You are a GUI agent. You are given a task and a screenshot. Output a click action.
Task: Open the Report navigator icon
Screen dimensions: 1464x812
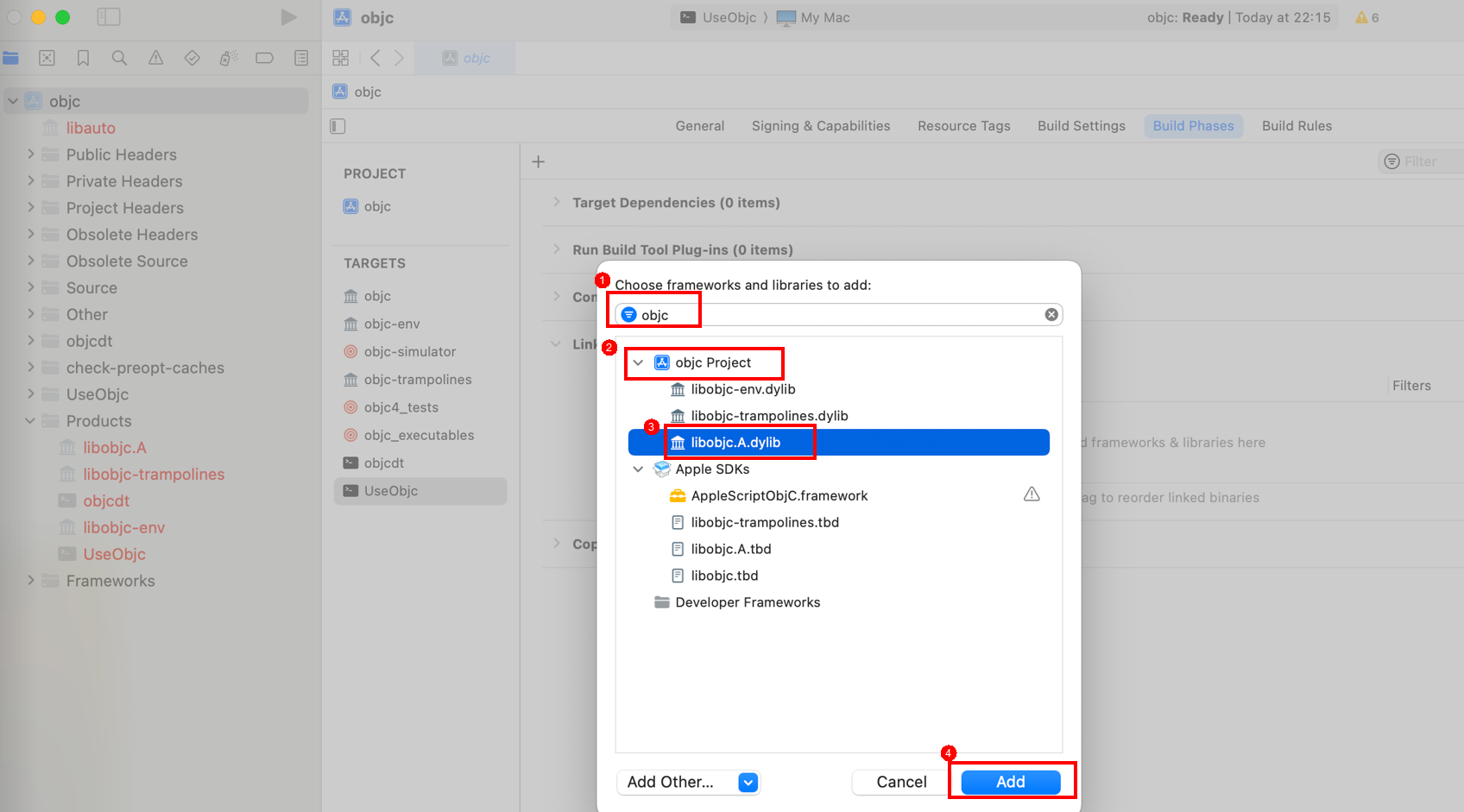(301, 58)
